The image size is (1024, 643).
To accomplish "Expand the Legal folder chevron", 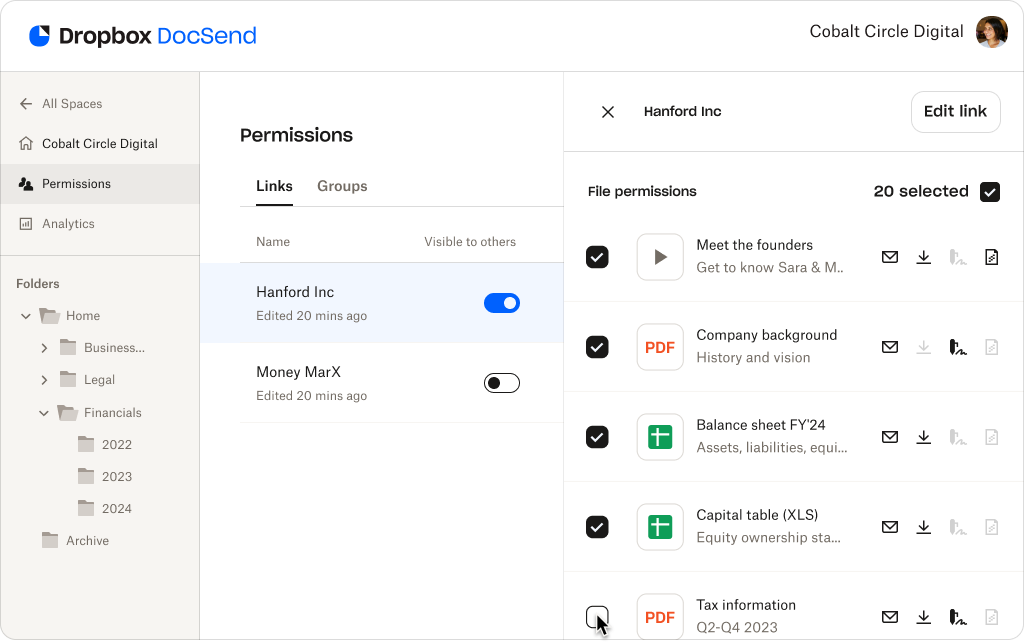I will point(44,381).
